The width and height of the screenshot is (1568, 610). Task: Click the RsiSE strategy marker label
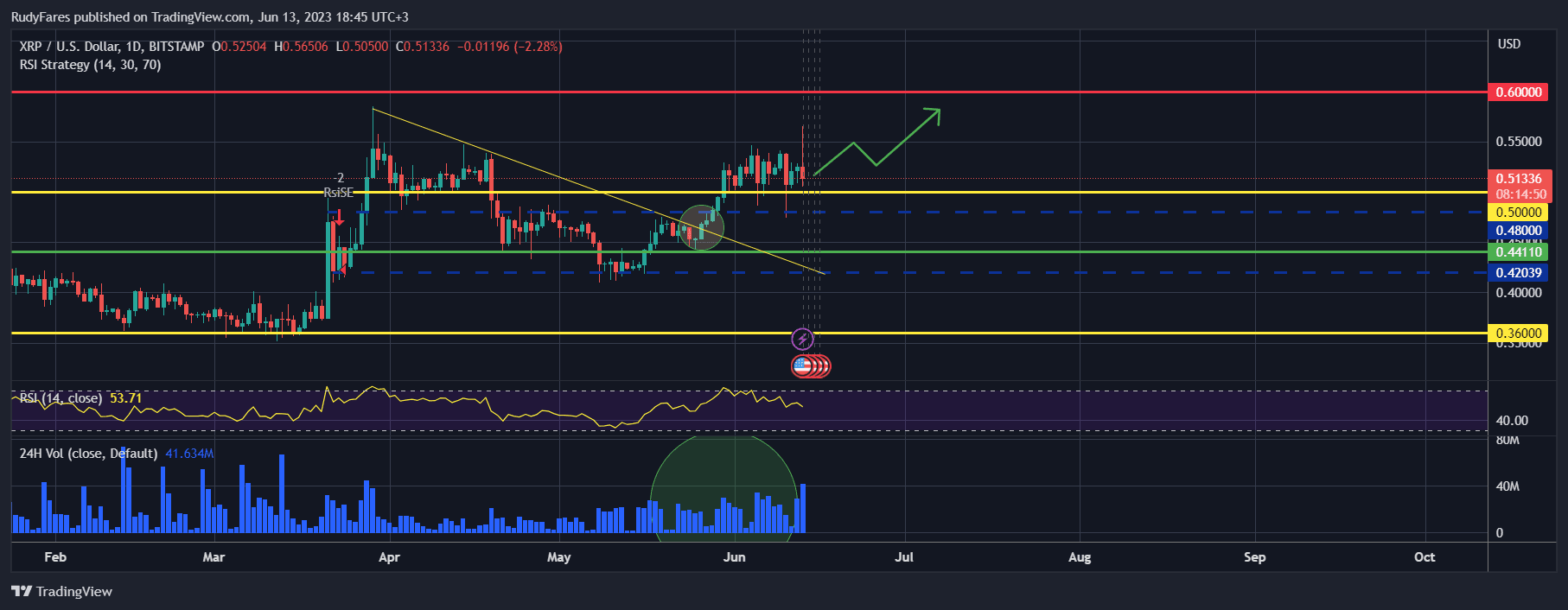point(338,193)
